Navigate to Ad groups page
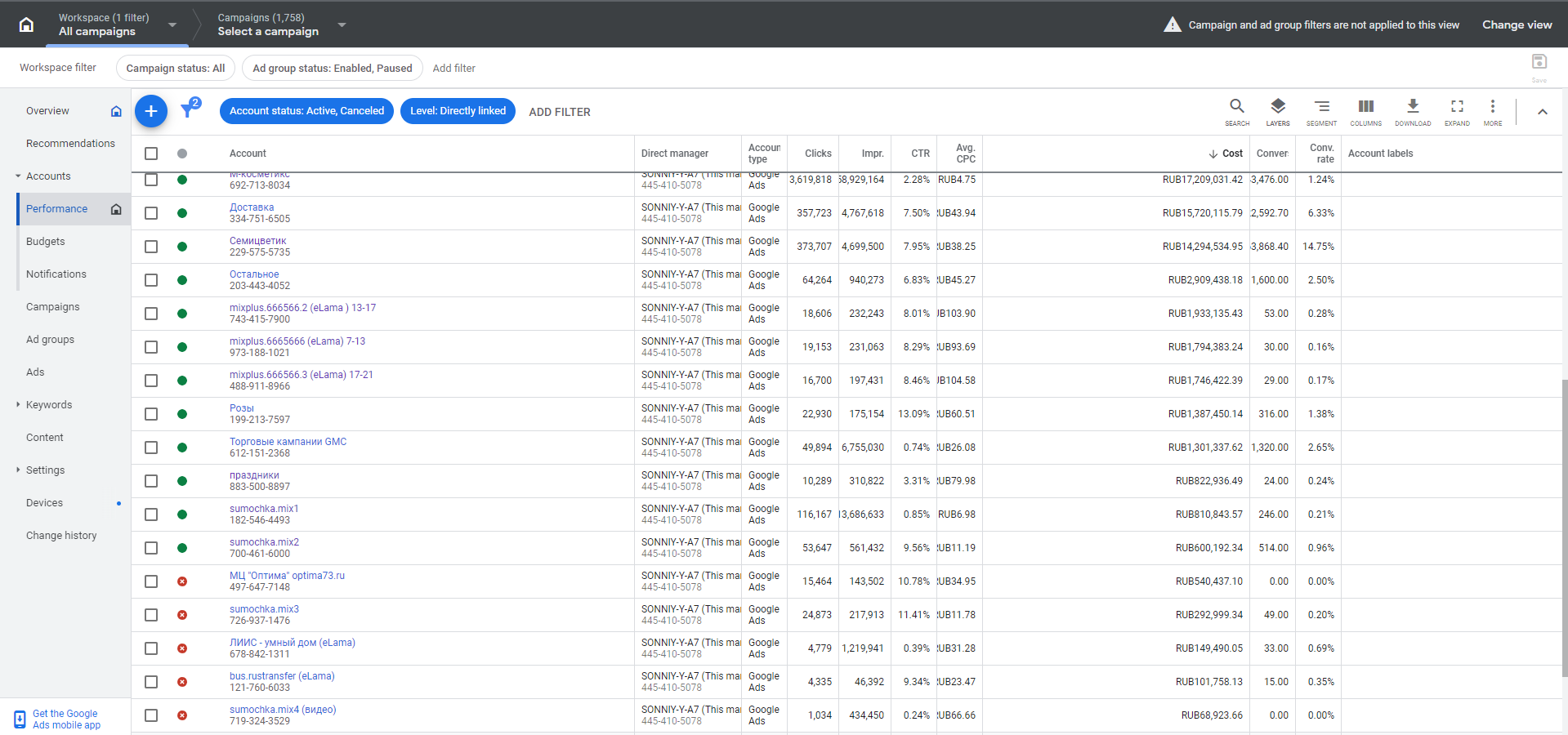 50,340
